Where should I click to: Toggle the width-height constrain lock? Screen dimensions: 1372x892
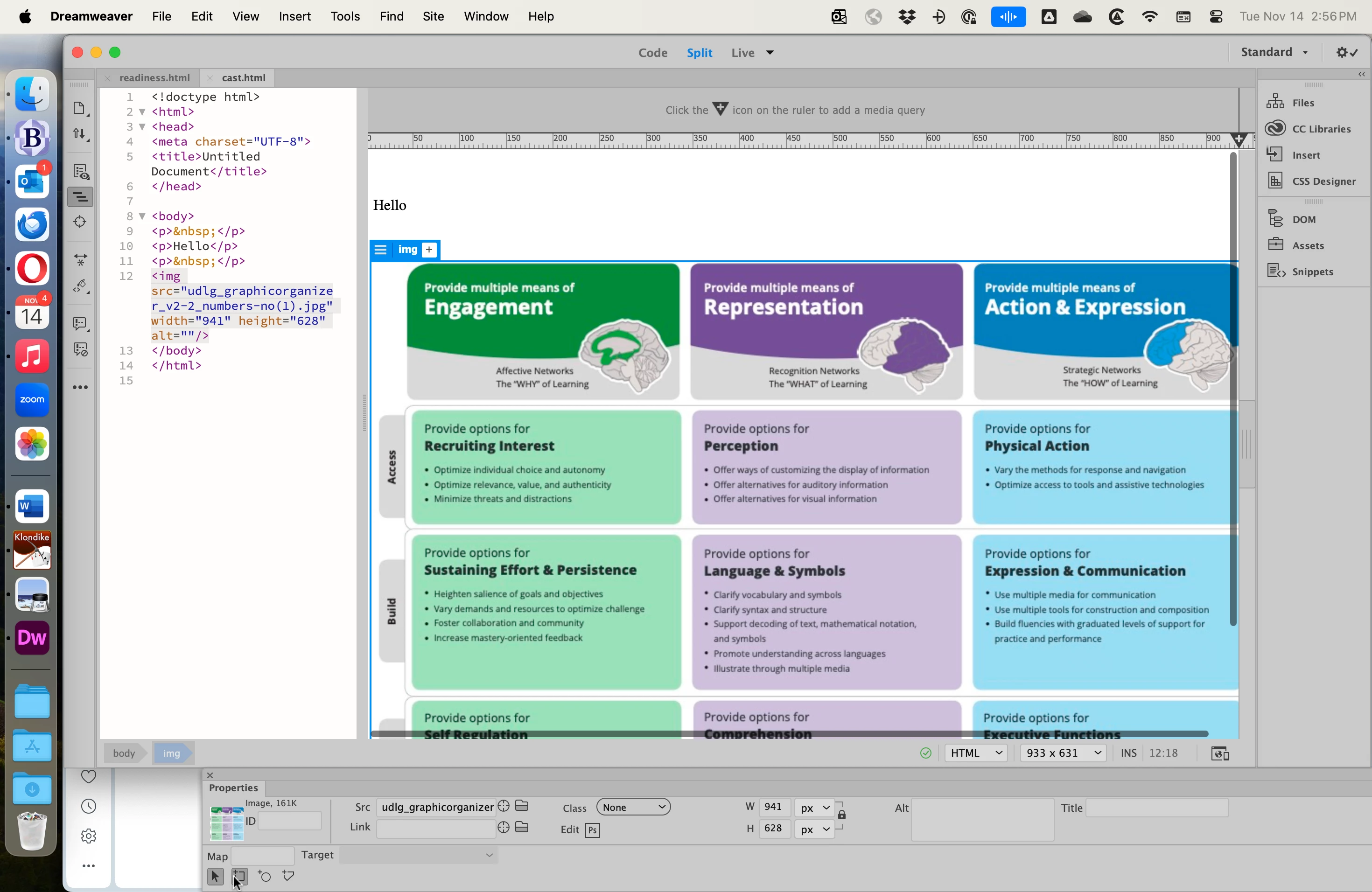(842, 815)
